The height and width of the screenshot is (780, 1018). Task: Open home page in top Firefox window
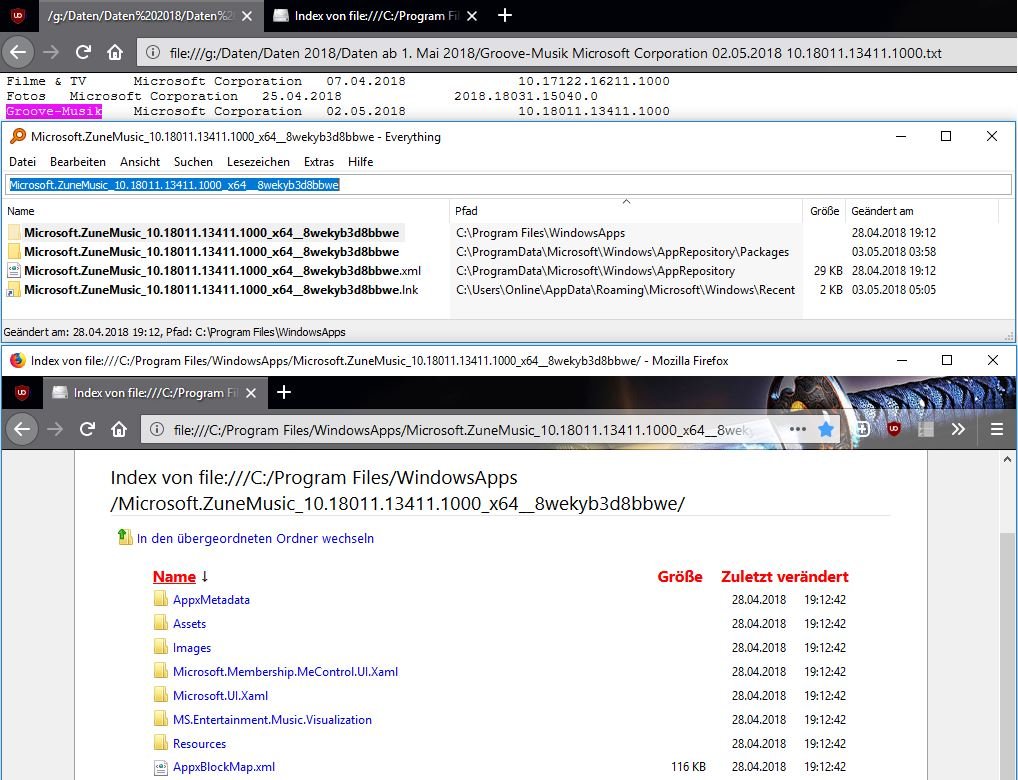[115, 53]
